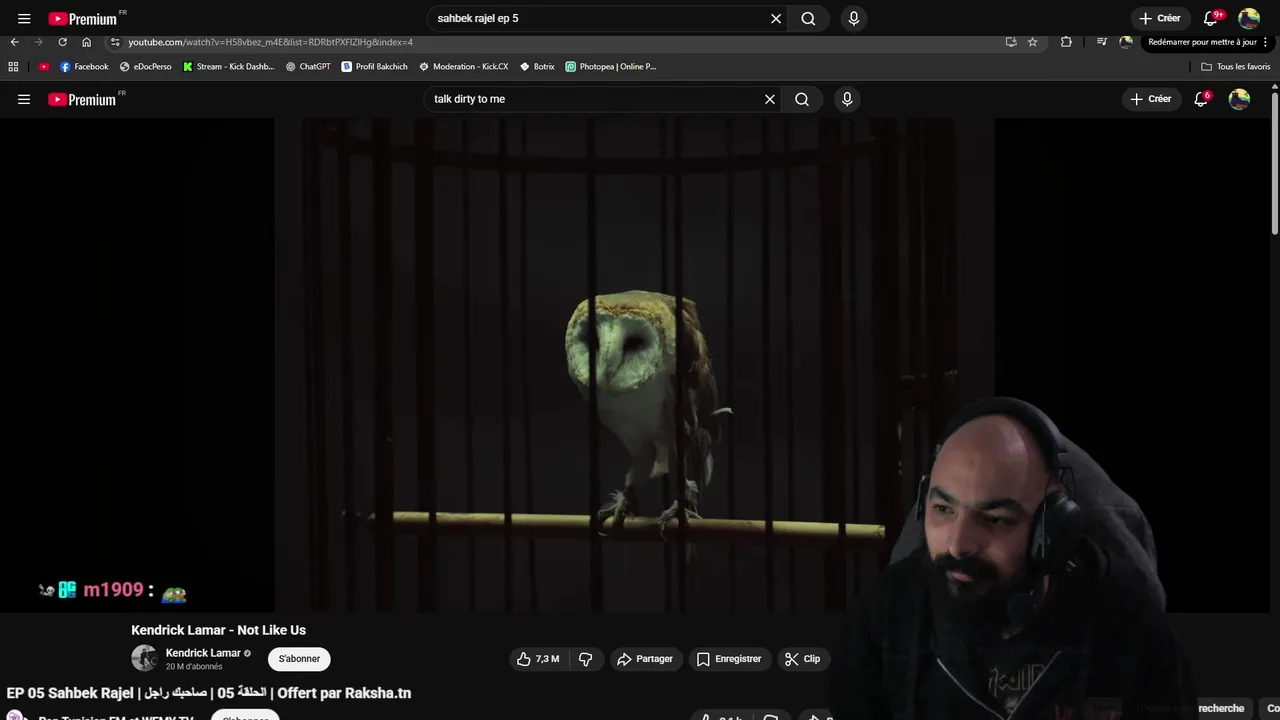Open the eDocPerso bookmark
The height and width of the screenshot is (720, 1280).
(x=146, y=67)
